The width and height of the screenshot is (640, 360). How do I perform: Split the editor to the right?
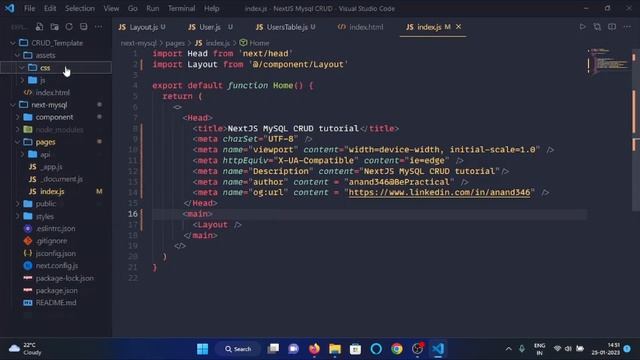[x=612, y=27]
